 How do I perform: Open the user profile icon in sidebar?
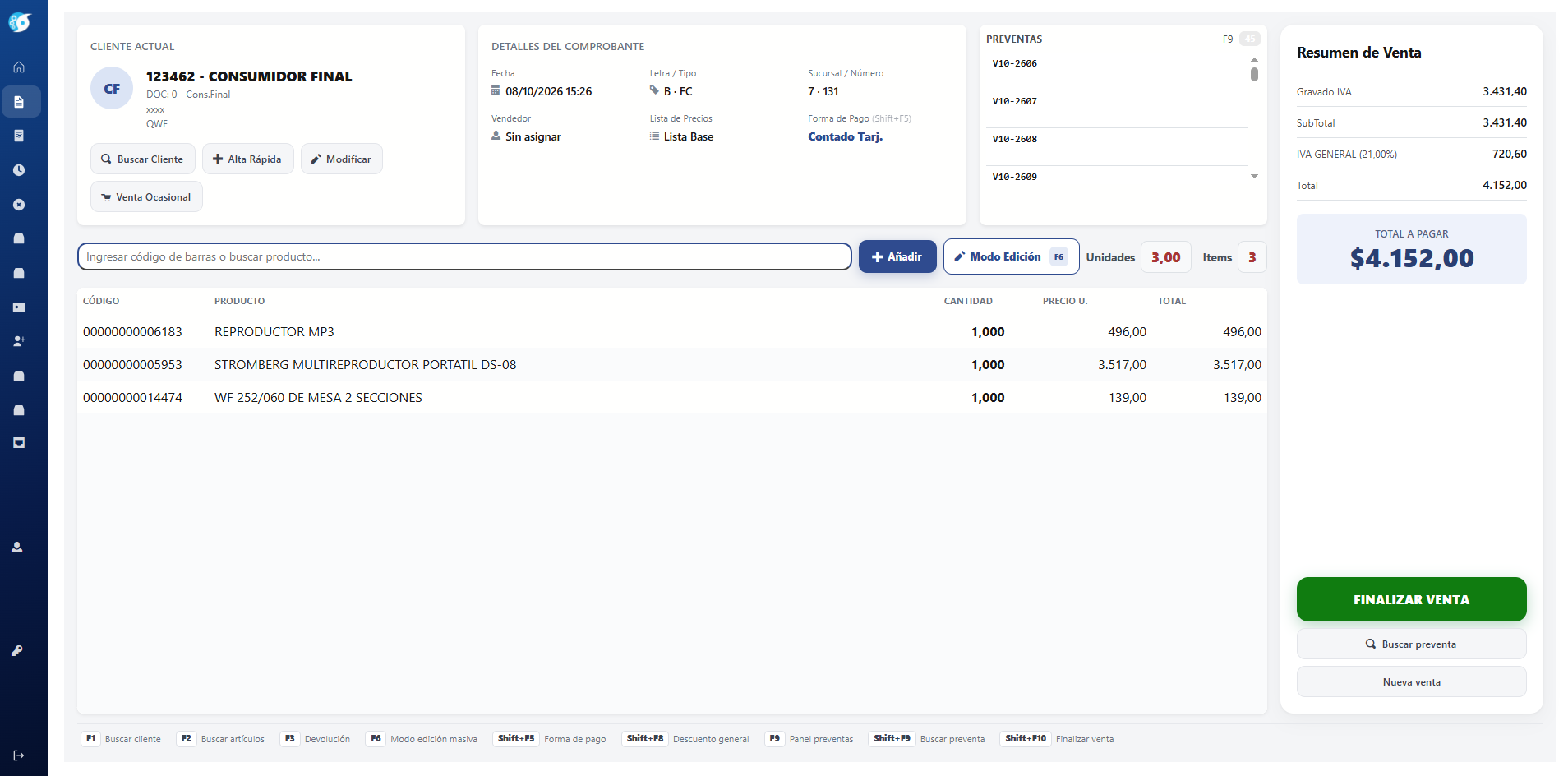[17, 547]
